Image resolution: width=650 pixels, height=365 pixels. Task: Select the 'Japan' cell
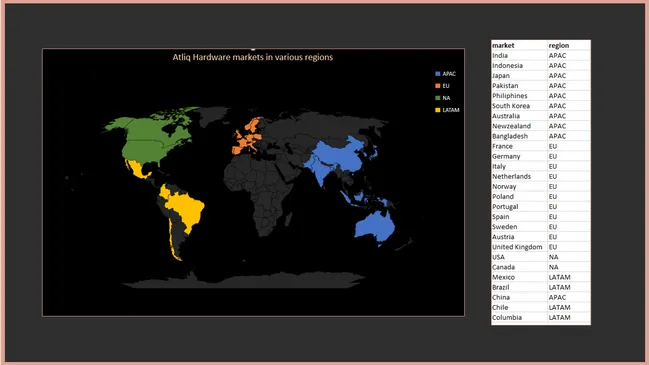coord(519,75)
